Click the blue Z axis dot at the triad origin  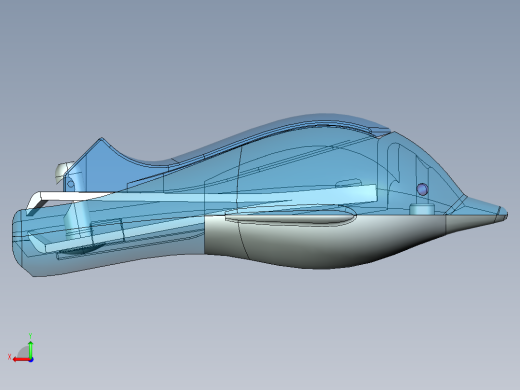tap(31, 360)
